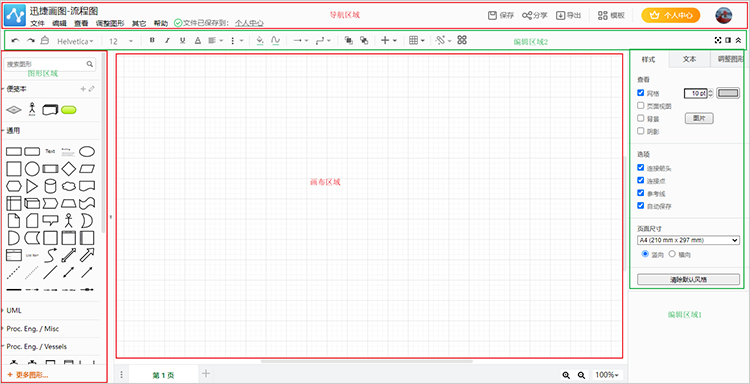
Task: Open the 帮助 menu
Action: point(161,23)
